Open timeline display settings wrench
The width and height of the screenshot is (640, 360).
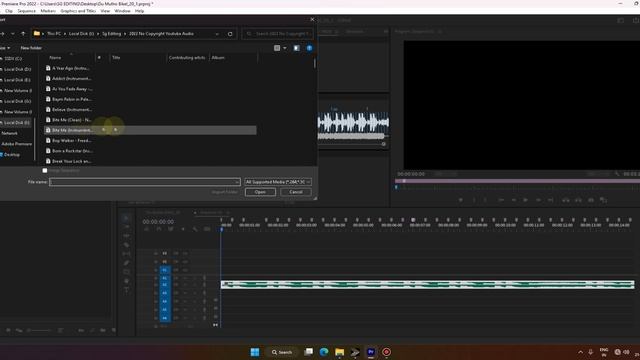pyautogui.click(x=195, y=229)
